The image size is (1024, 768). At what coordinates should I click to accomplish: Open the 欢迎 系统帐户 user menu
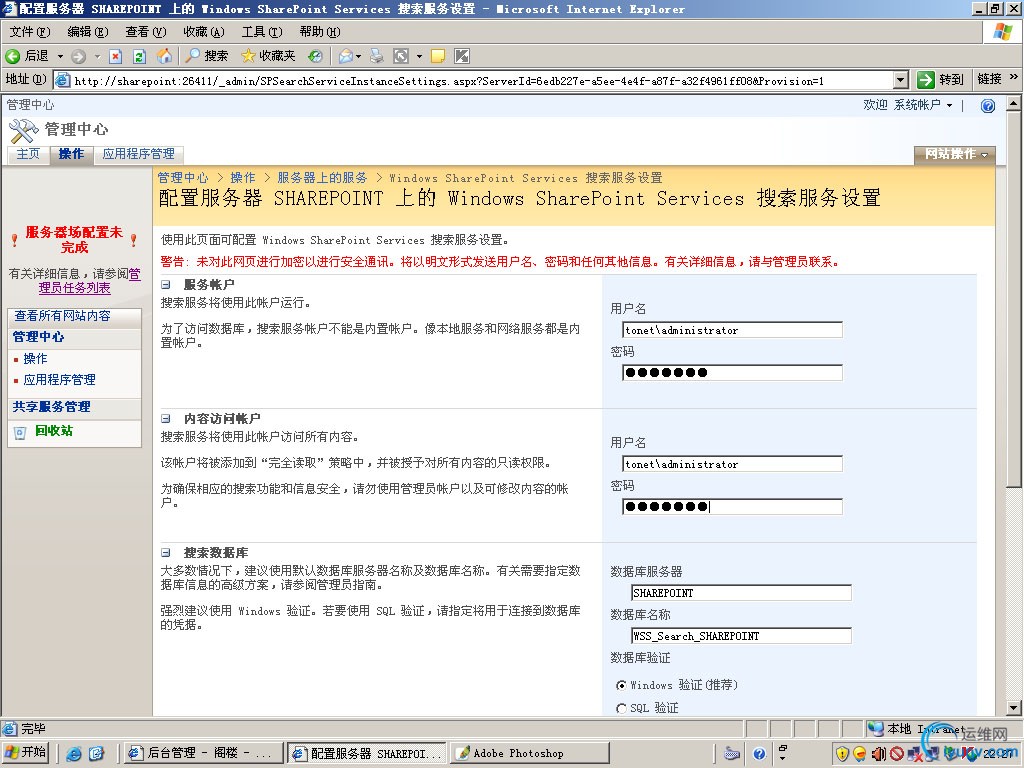pyautogui.click(x=908, y=105)
